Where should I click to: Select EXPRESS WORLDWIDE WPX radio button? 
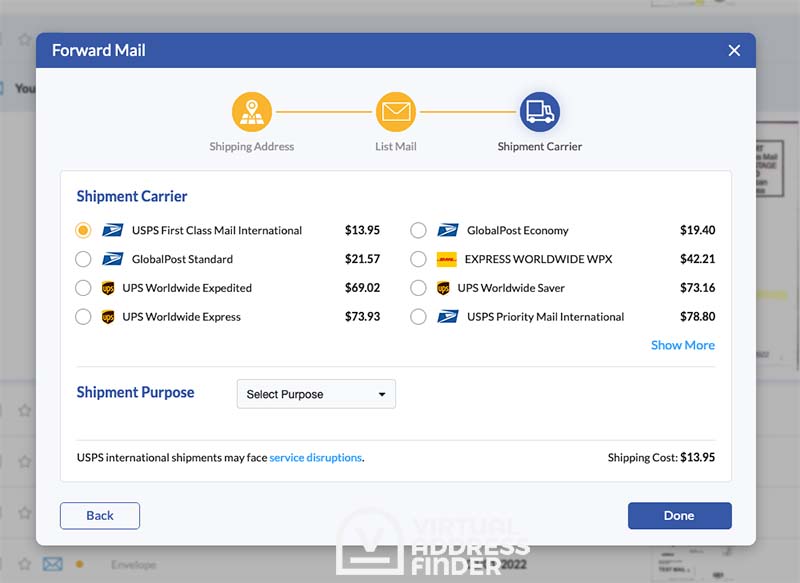(418, 259)
